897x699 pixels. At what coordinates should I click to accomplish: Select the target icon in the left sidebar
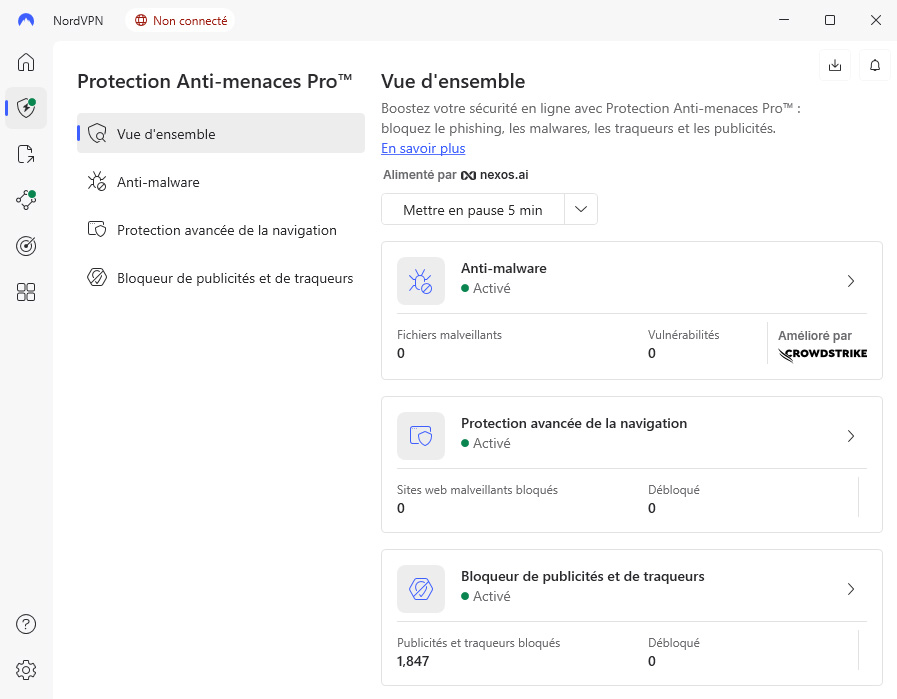[x=26, y=245]
